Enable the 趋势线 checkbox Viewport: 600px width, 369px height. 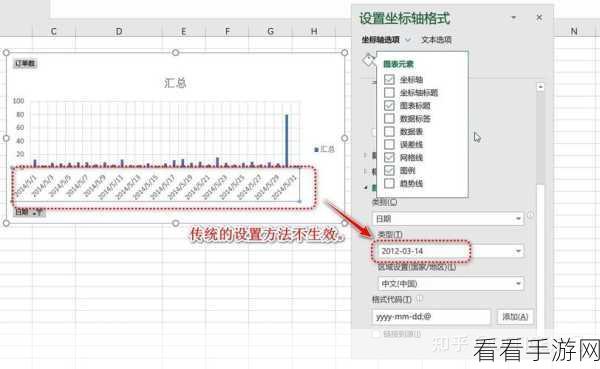(389, 183)
